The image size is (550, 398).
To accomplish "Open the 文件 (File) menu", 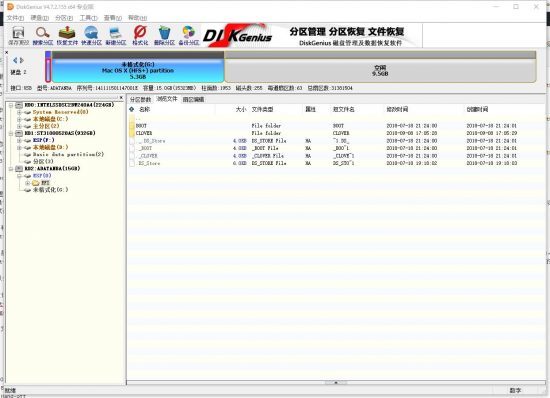I will click(x=15, y=18).
